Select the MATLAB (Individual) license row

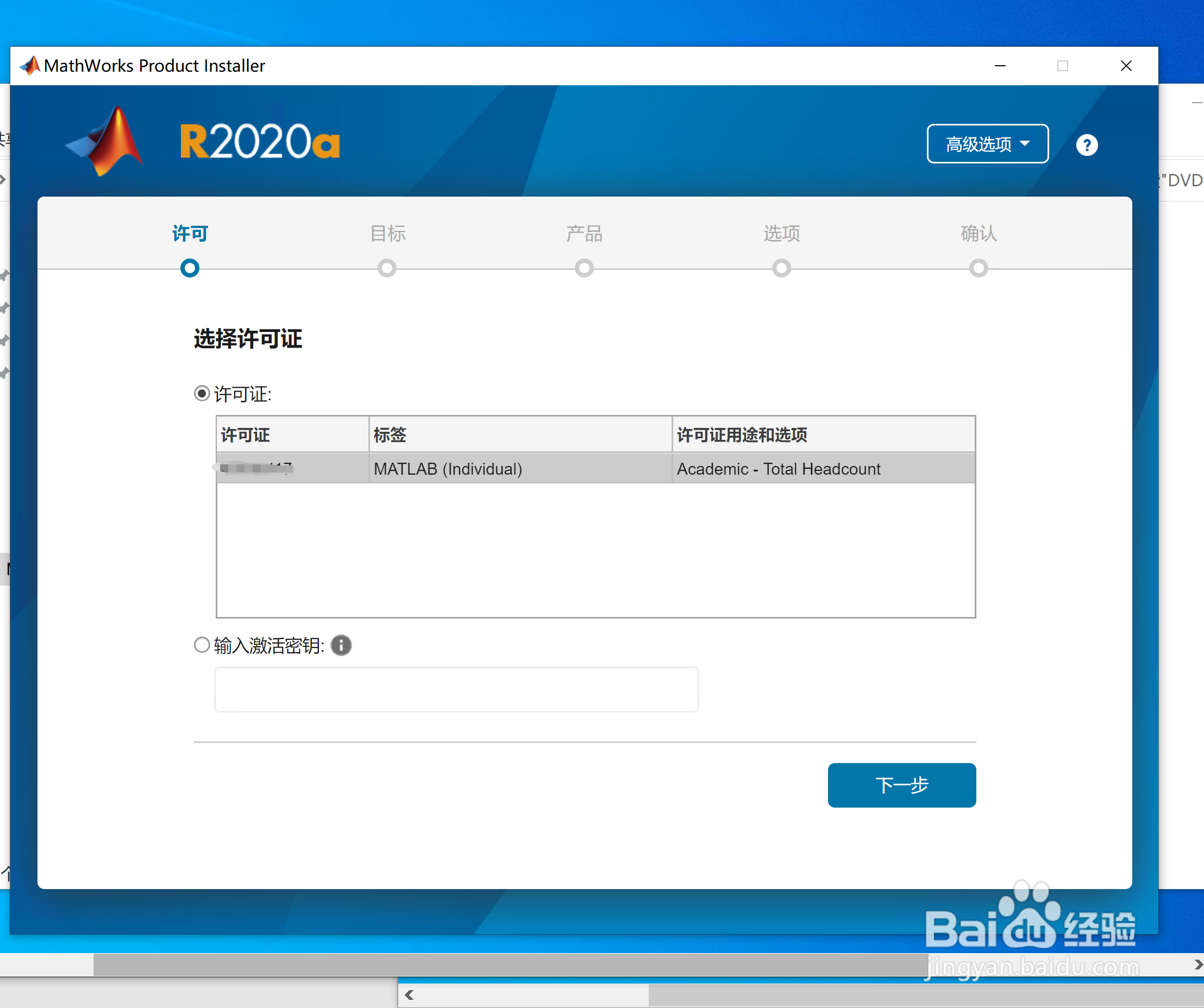coord(595,468)
